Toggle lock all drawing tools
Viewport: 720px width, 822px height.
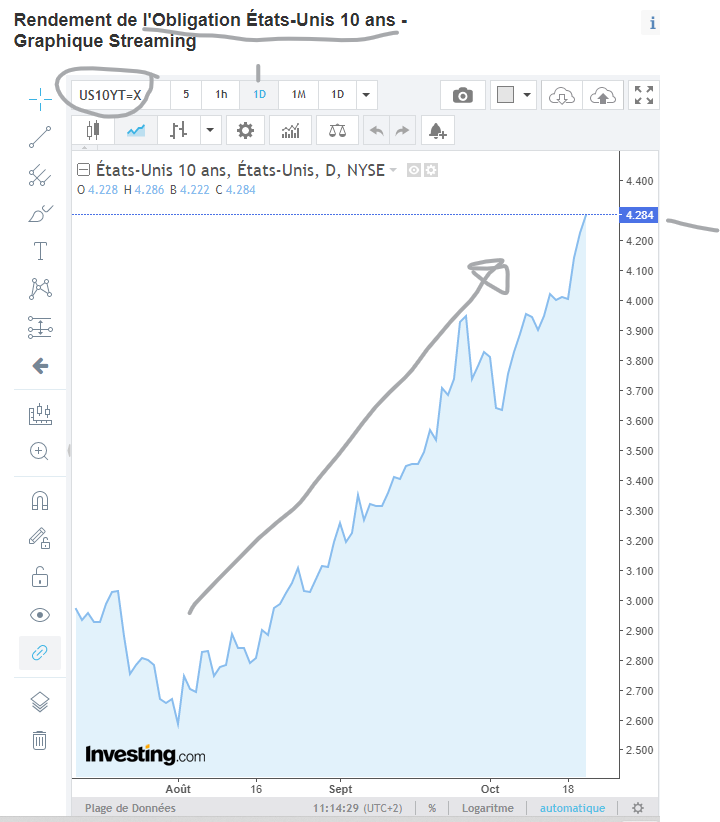click(40, 577)
